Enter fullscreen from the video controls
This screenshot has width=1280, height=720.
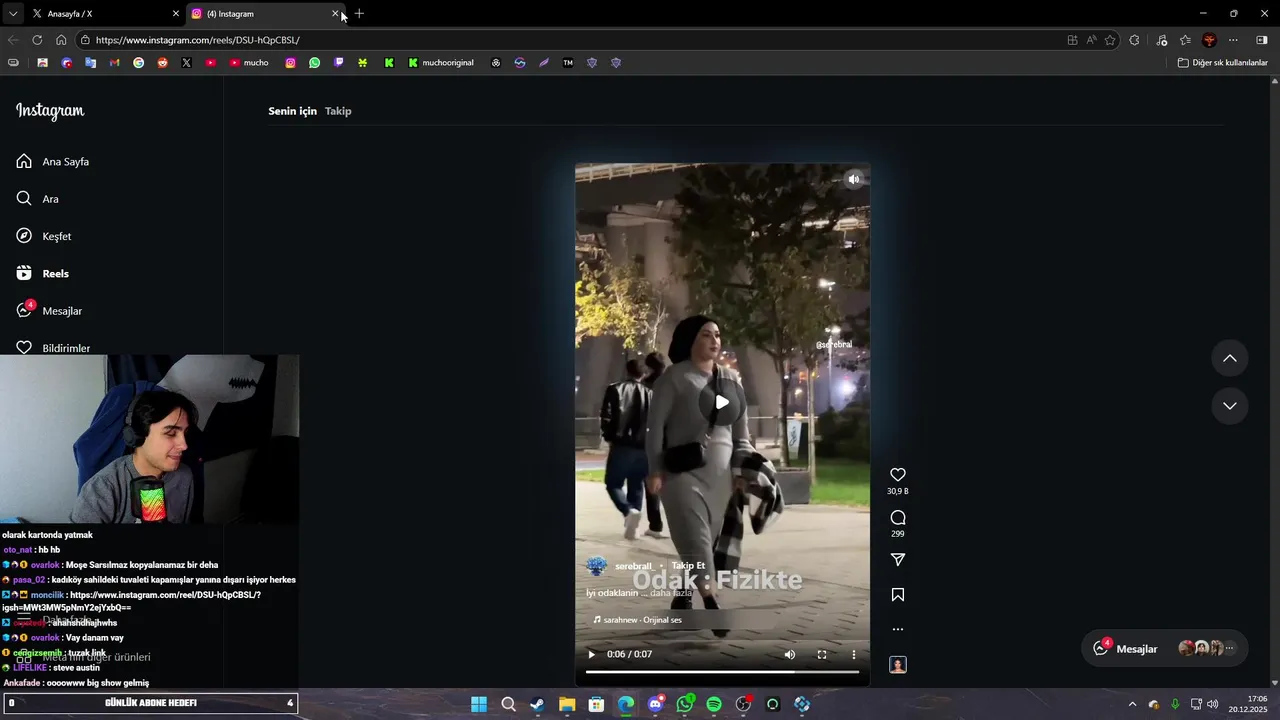[822, 655]
